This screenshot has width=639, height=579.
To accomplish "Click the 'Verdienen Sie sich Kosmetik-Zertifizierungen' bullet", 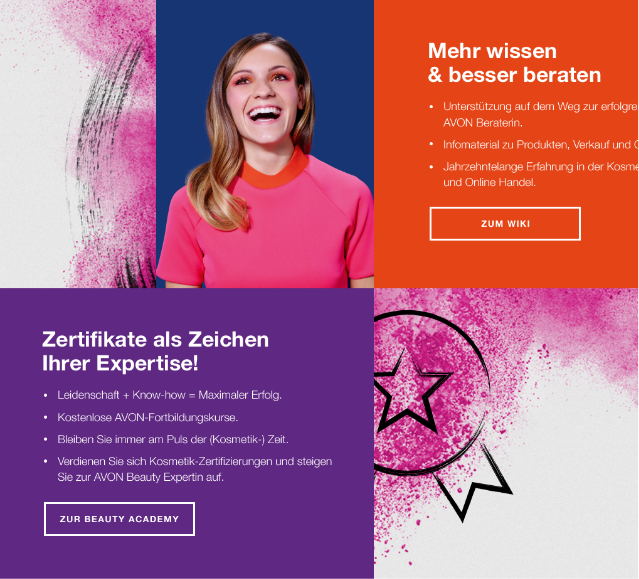I will [x=195, y=461].
